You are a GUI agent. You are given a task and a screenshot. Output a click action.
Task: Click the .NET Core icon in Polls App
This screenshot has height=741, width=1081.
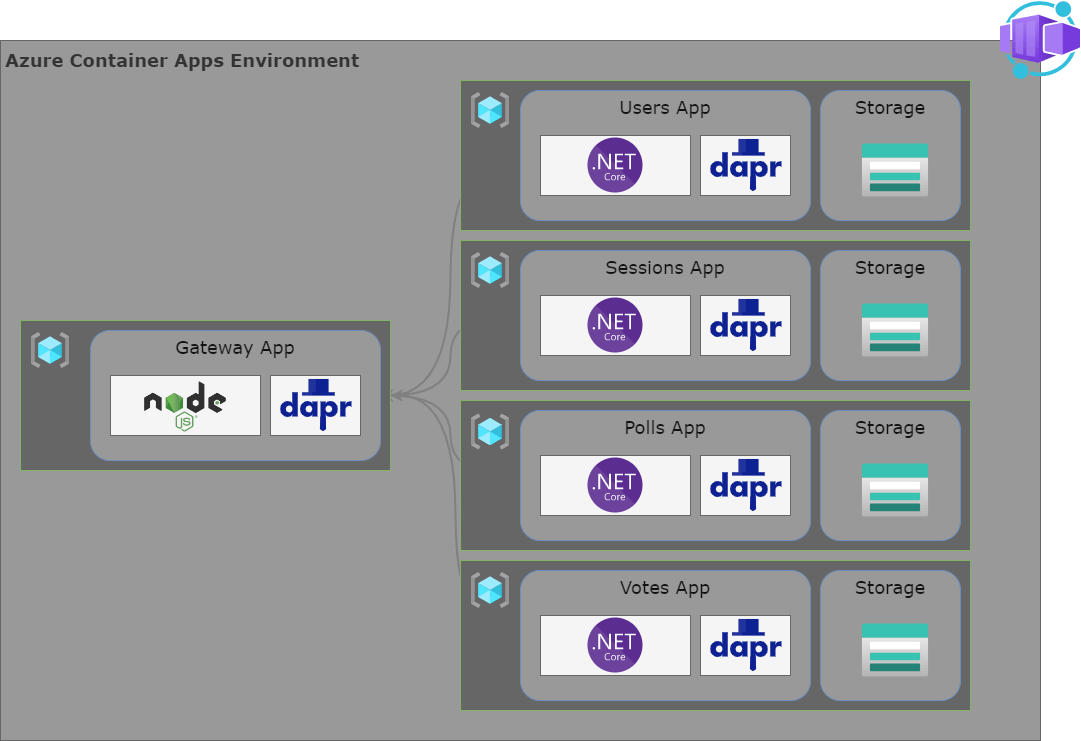point(614,485)
